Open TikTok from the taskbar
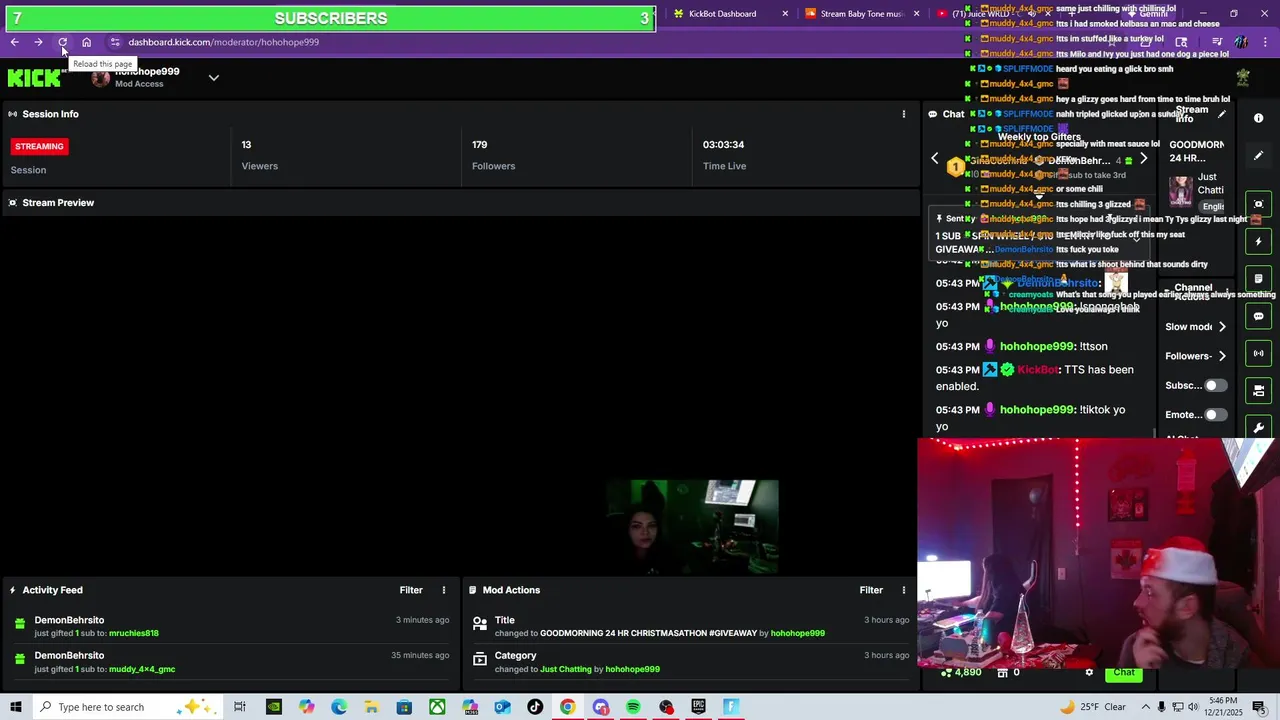This screenshot has height=720, width=1280. pos(535,707)
